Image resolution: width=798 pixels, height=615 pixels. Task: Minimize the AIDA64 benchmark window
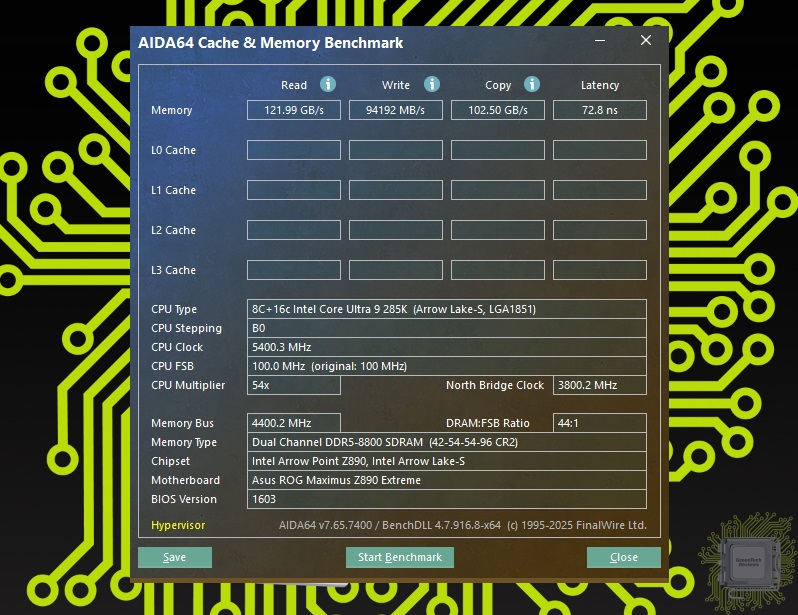[600, 41]
